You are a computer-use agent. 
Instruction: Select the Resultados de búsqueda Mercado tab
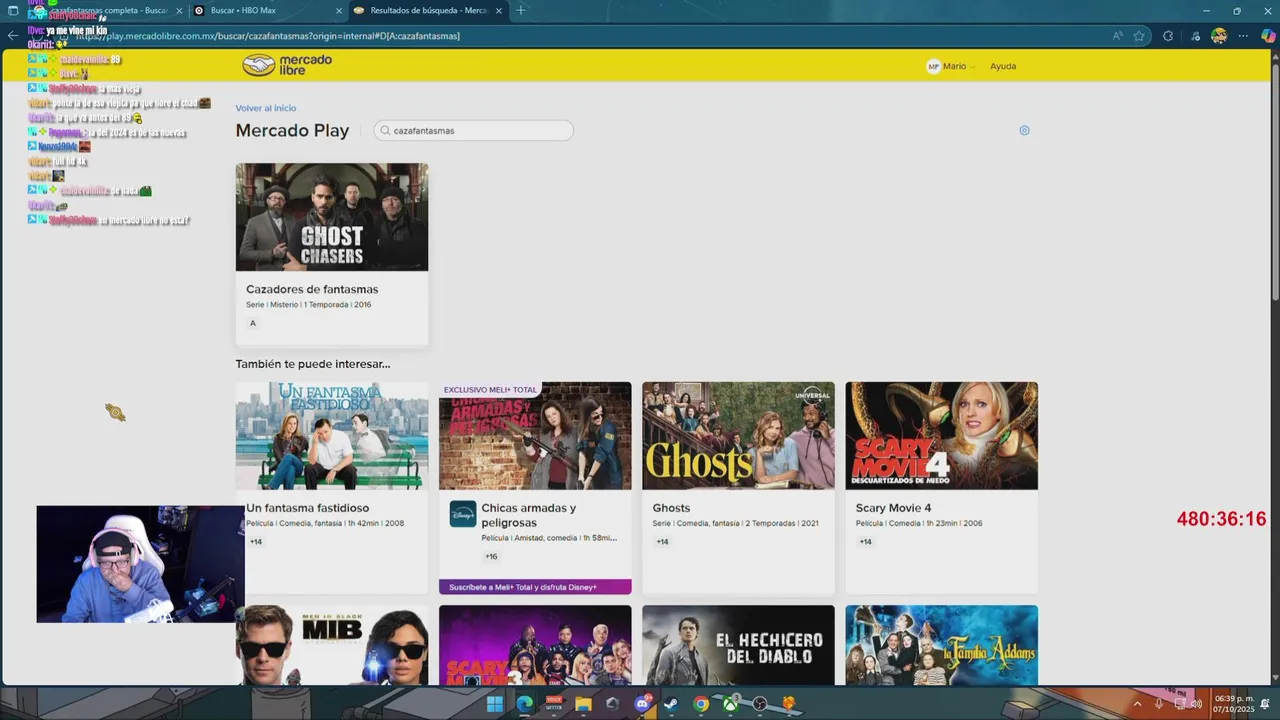click(x=427, y=10)
